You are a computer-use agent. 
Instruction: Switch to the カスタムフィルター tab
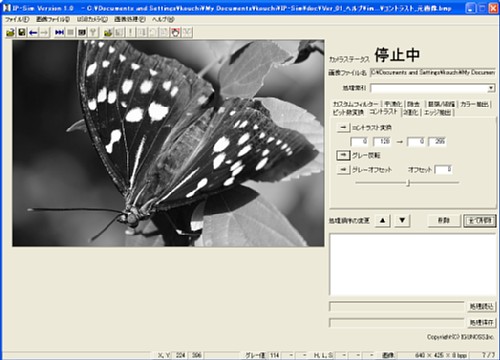pos(355,104)
